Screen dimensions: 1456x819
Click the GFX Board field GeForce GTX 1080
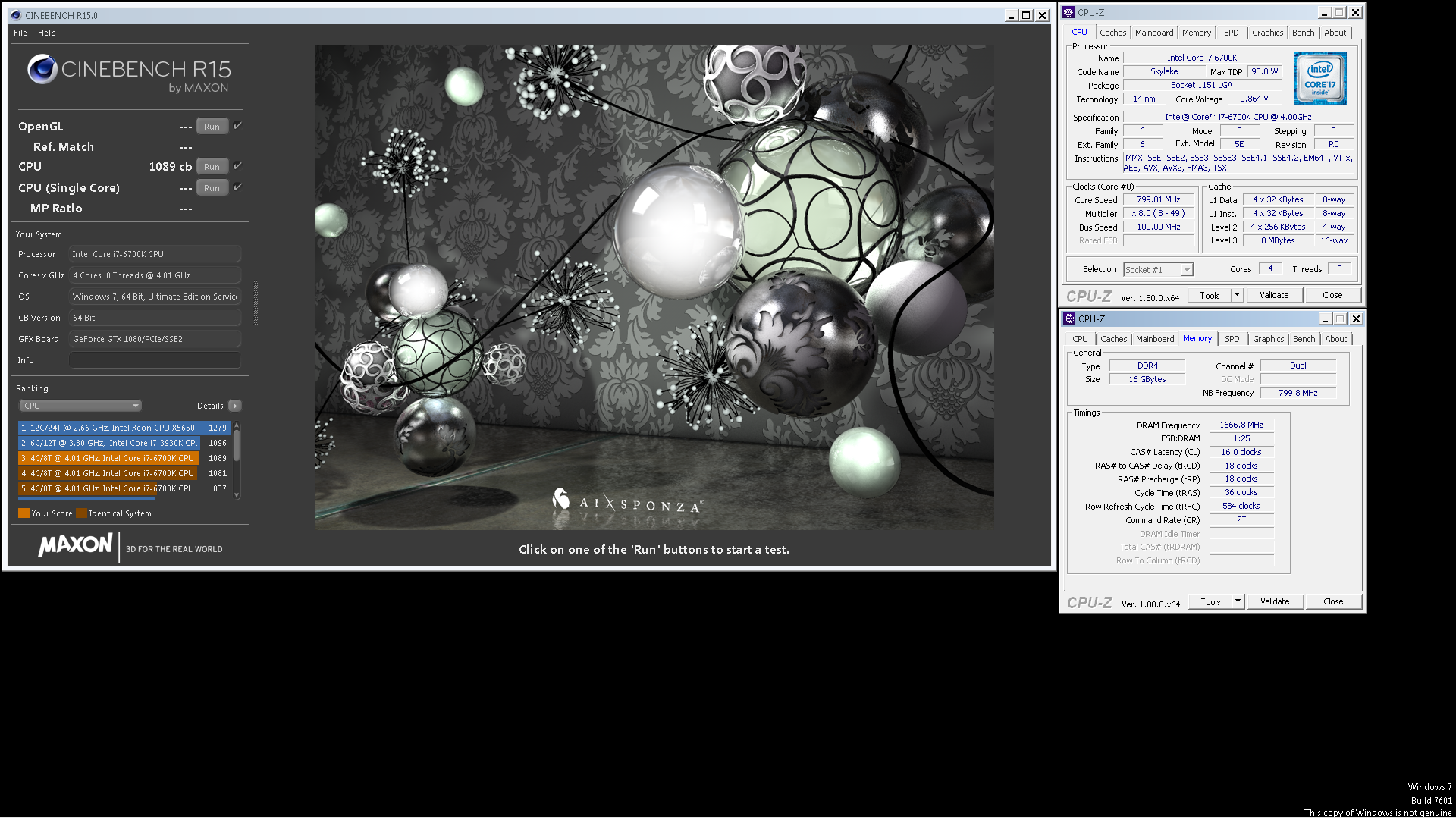pyautogui.click(x=155, y=339)
